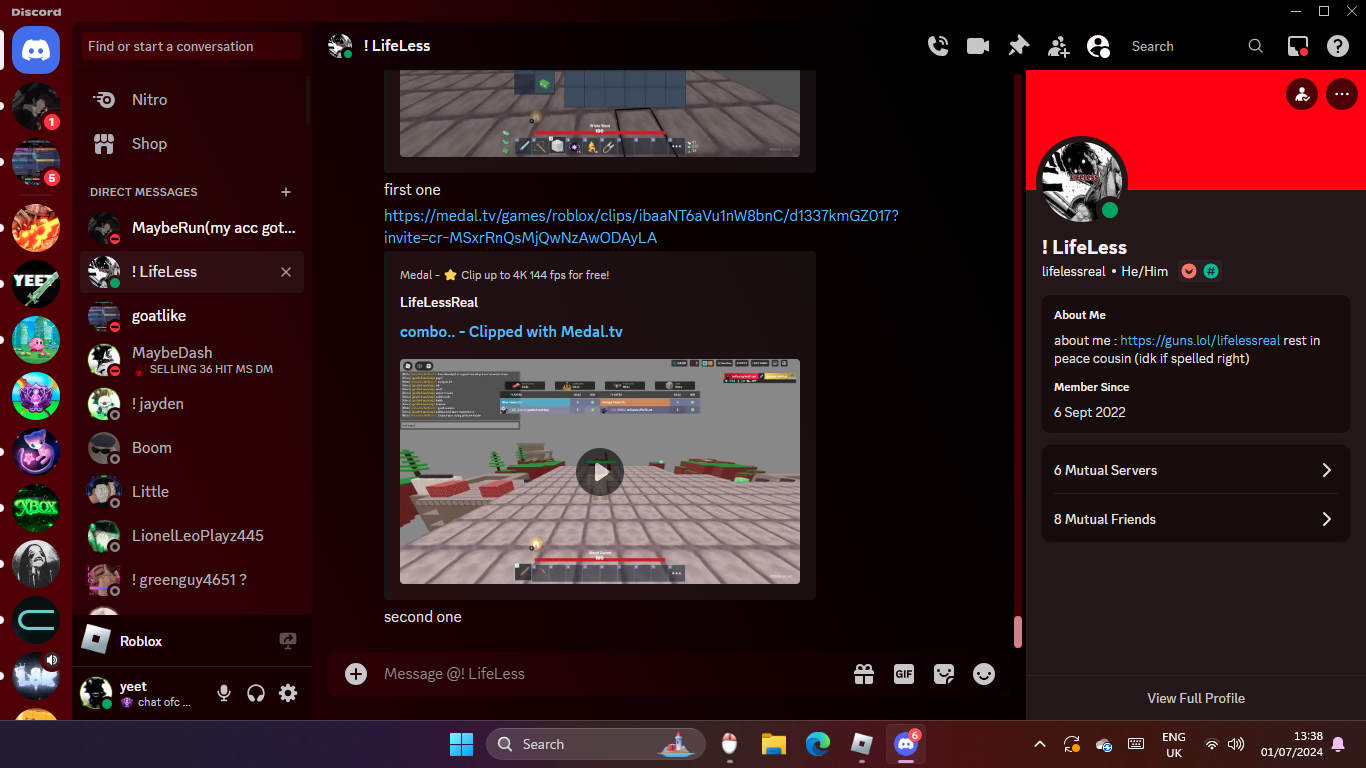Open DM with Boom
The height and width of the screenshot is (768, 1366).
pyautogui.click(x=192, y=448)
